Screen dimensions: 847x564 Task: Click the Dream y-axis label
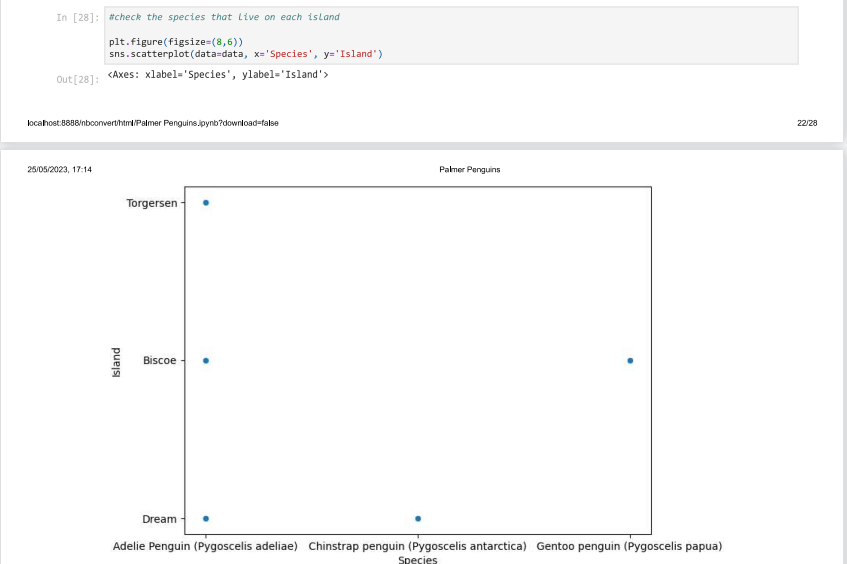click(x=159, y=519)
